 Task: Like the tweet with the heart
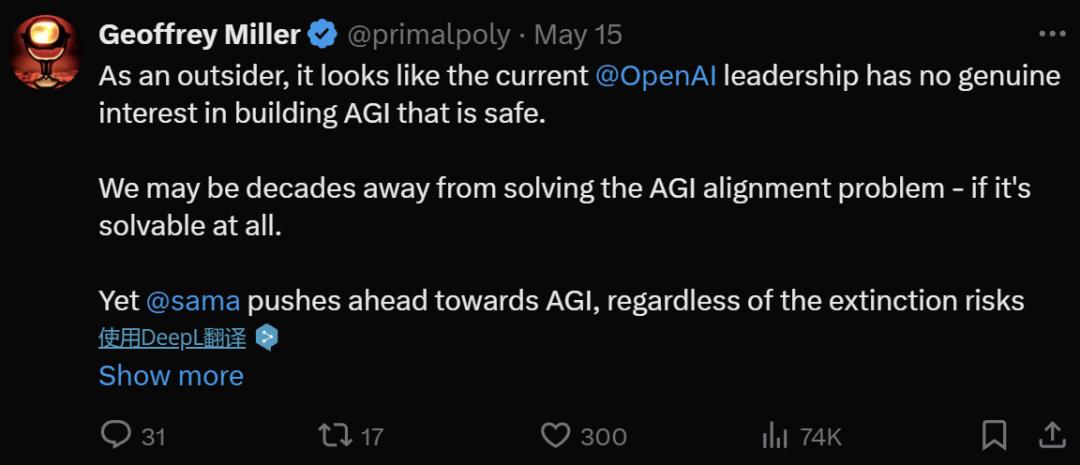[555, 435]
